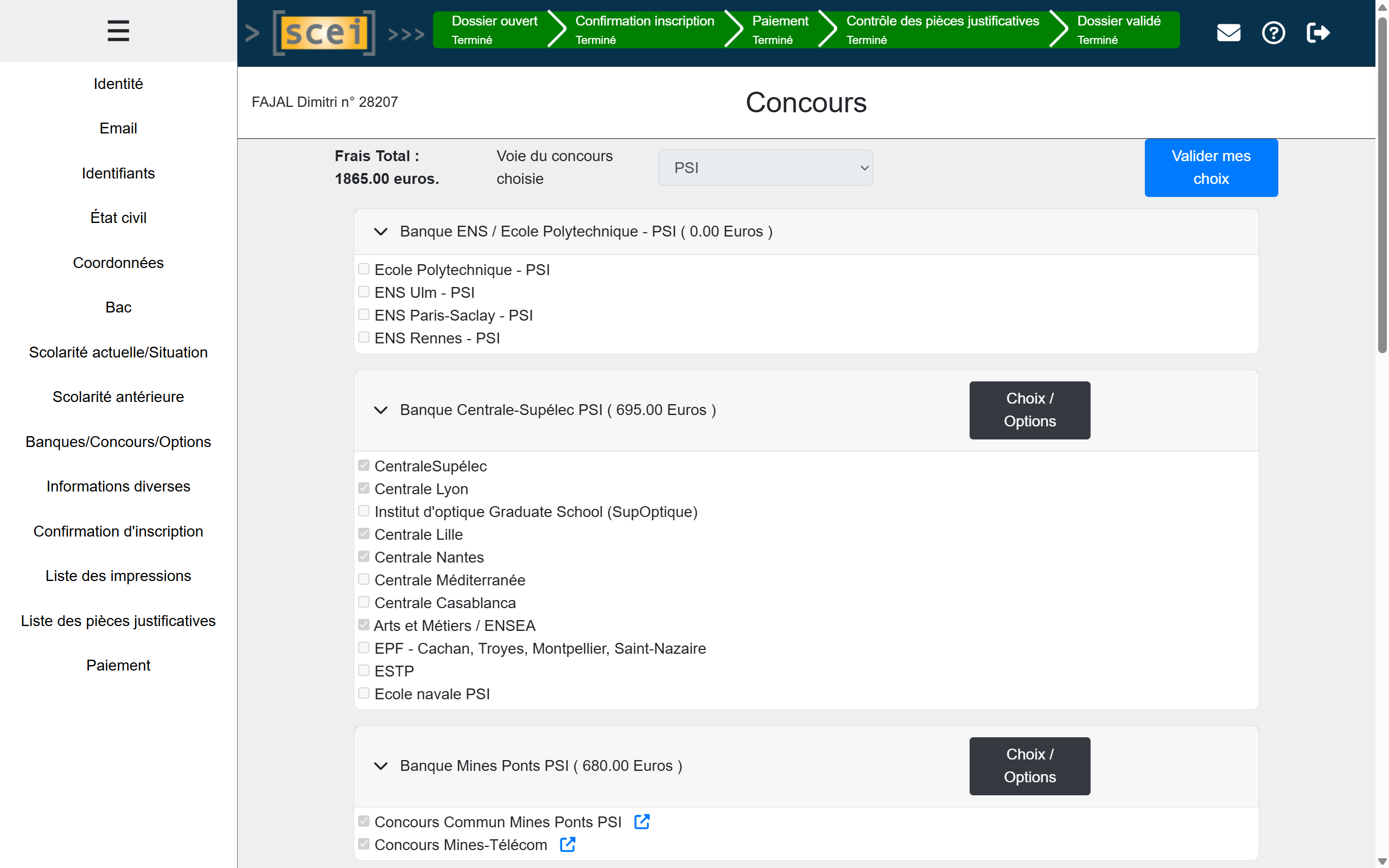Open Liste des pièces justificatives
The image size is (1389, 868).
[118, 621]
